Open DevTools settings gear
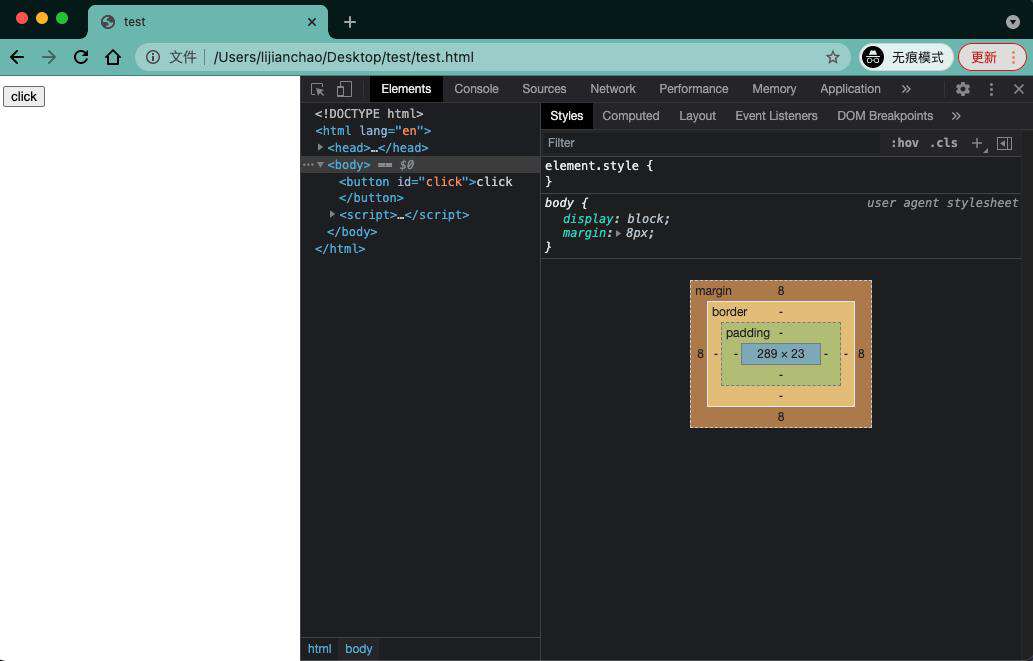1033x661 pixels. 963,89
